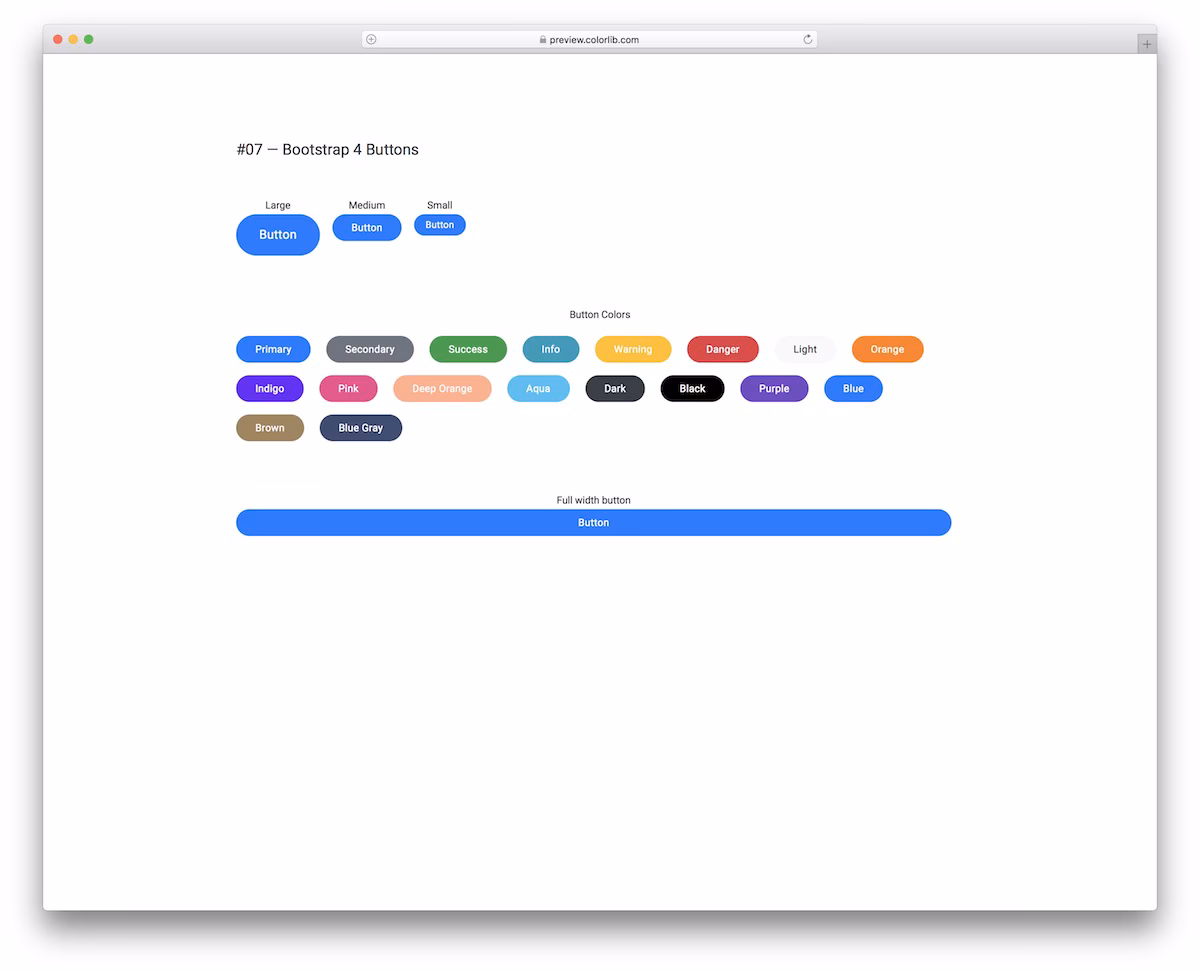Open a new tab with the plus button

[1147, 44]
